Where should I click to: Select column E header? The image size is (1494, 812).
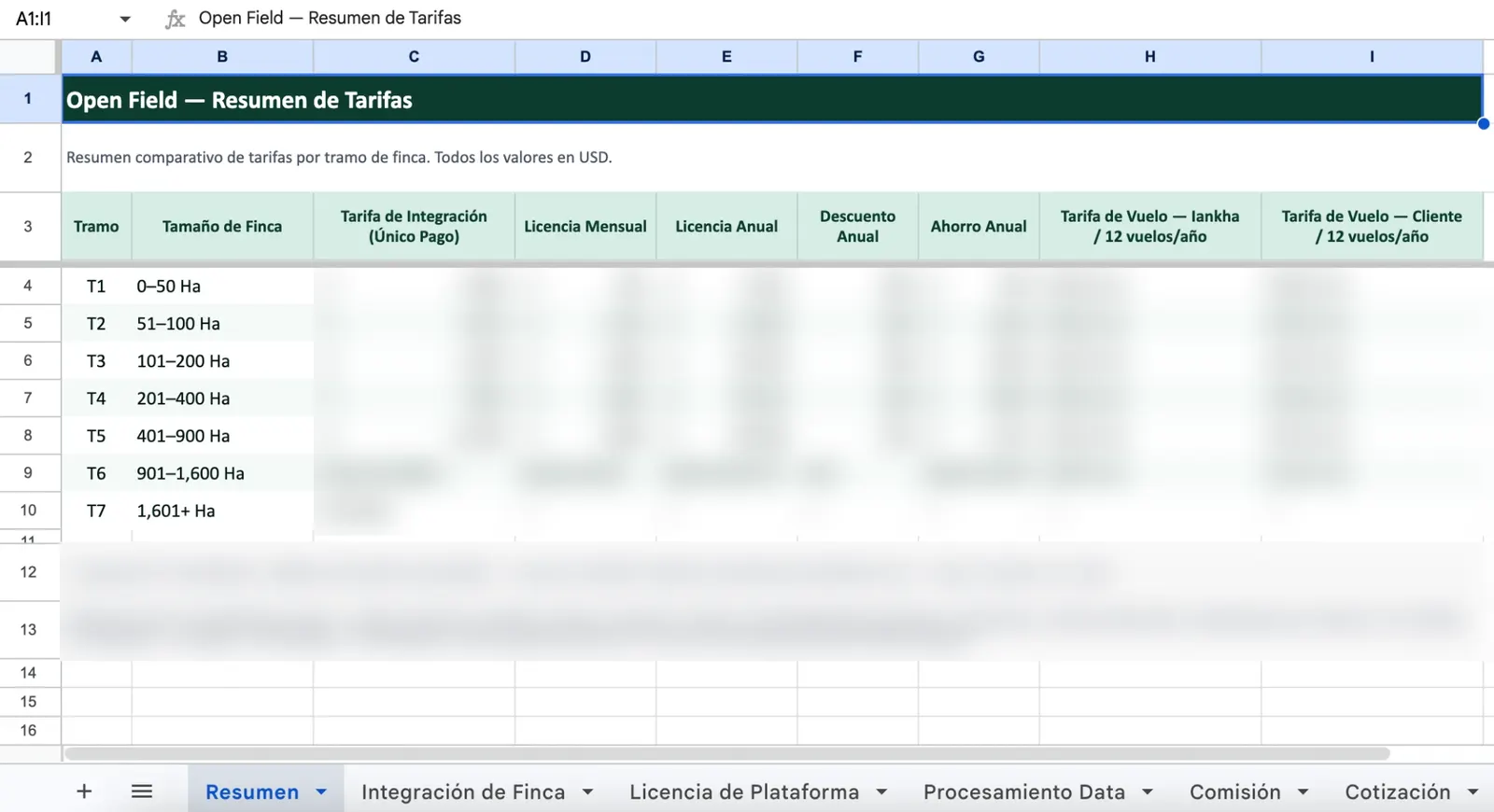(726, 56)
